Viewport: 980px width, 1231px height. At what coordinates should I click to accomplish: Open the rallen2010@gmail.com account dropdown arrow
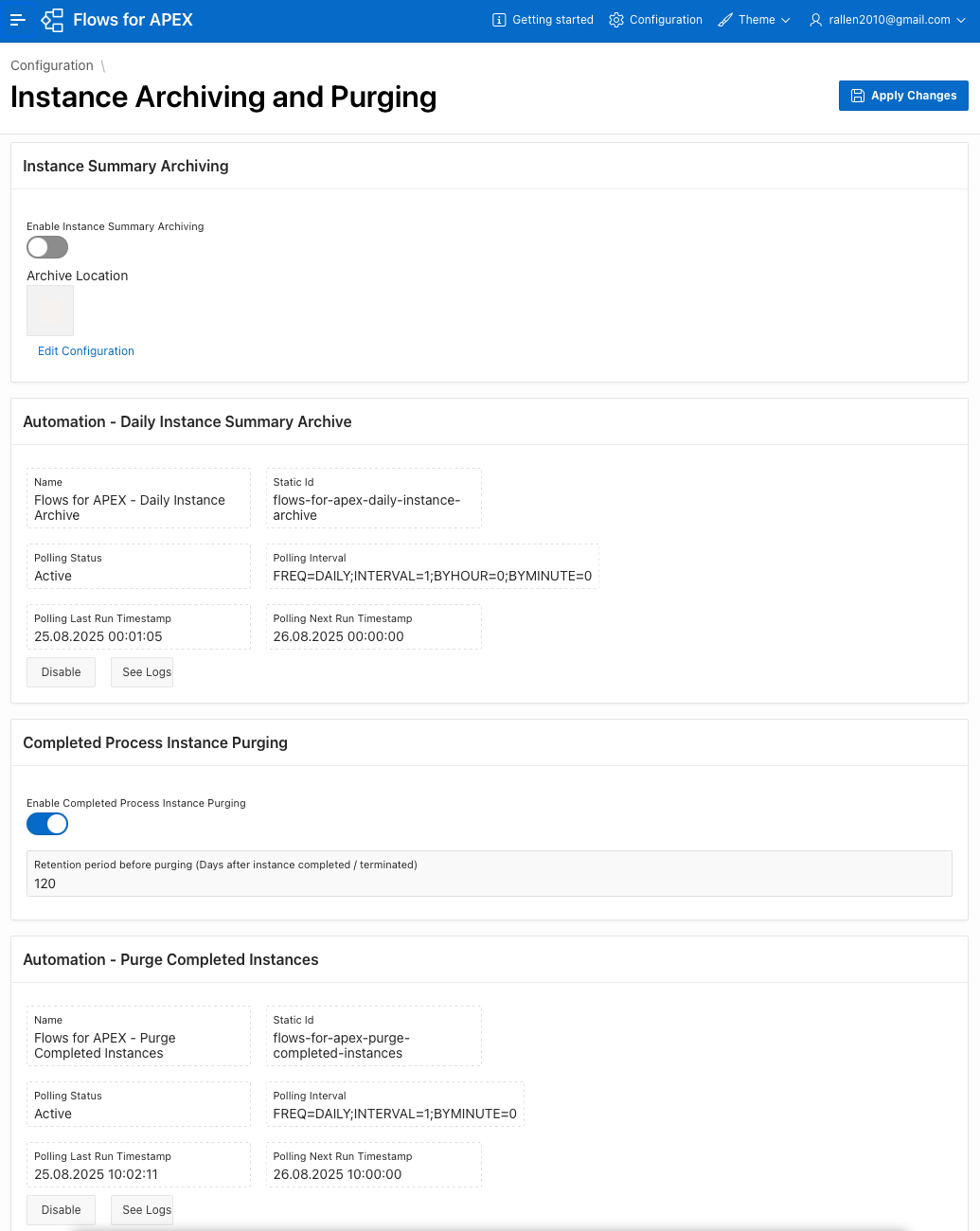[961, 20]
